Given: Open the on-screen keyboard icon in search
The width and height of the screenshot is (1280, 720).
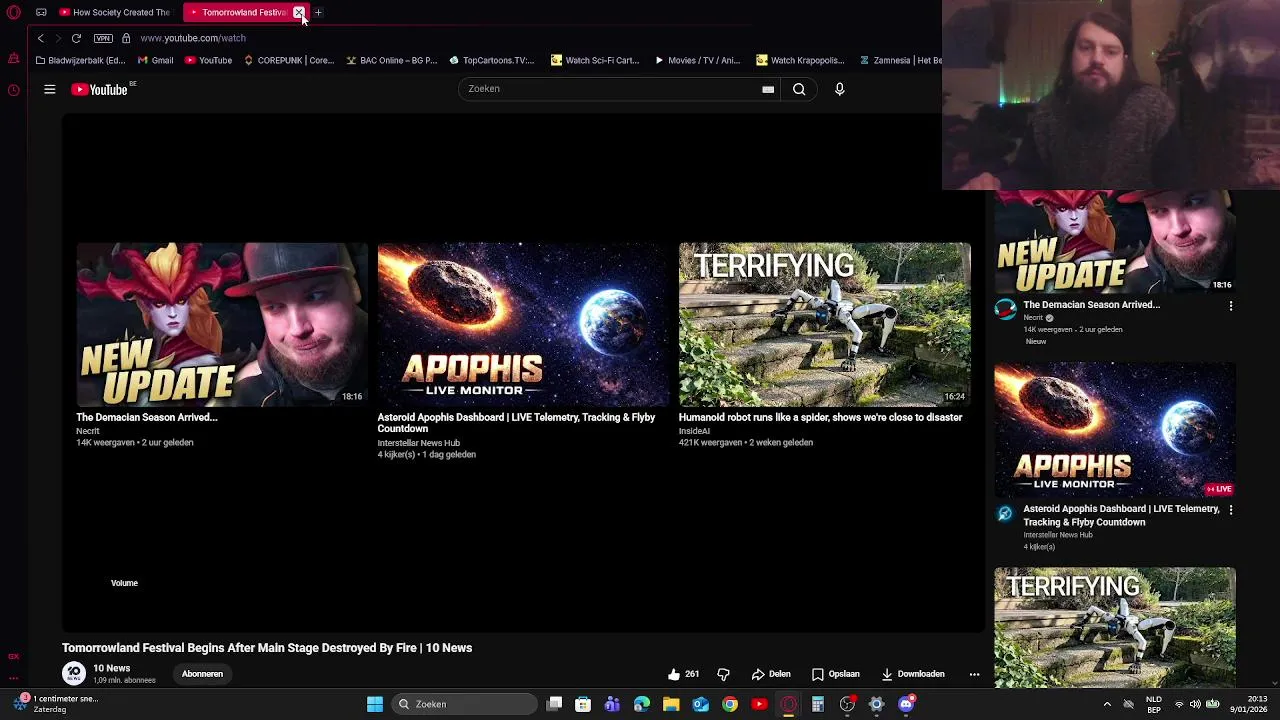Looking at the screenshot, I should (x=768, y=89).
